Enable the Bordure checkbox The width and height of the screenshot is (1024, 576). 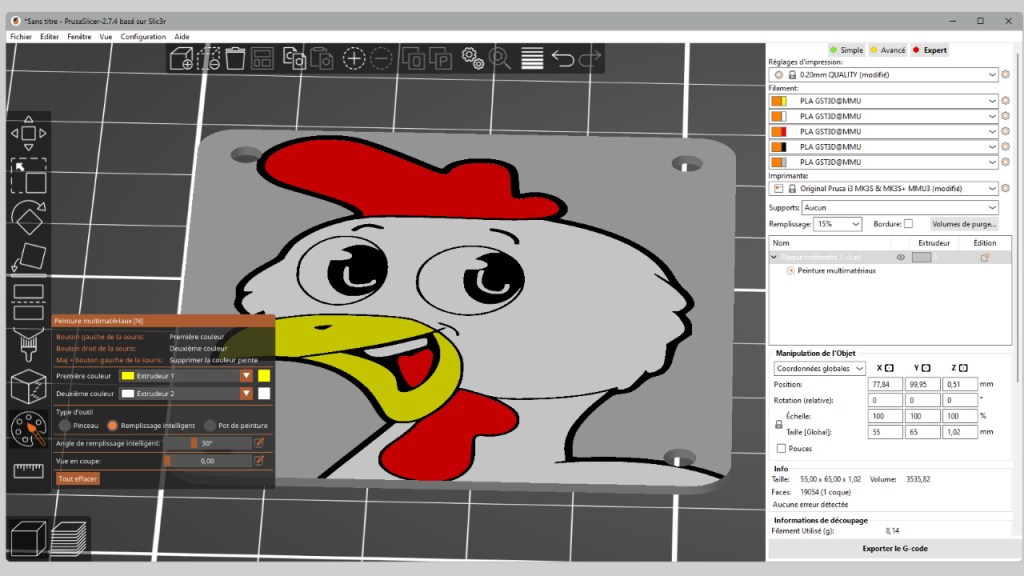point(908,224)
